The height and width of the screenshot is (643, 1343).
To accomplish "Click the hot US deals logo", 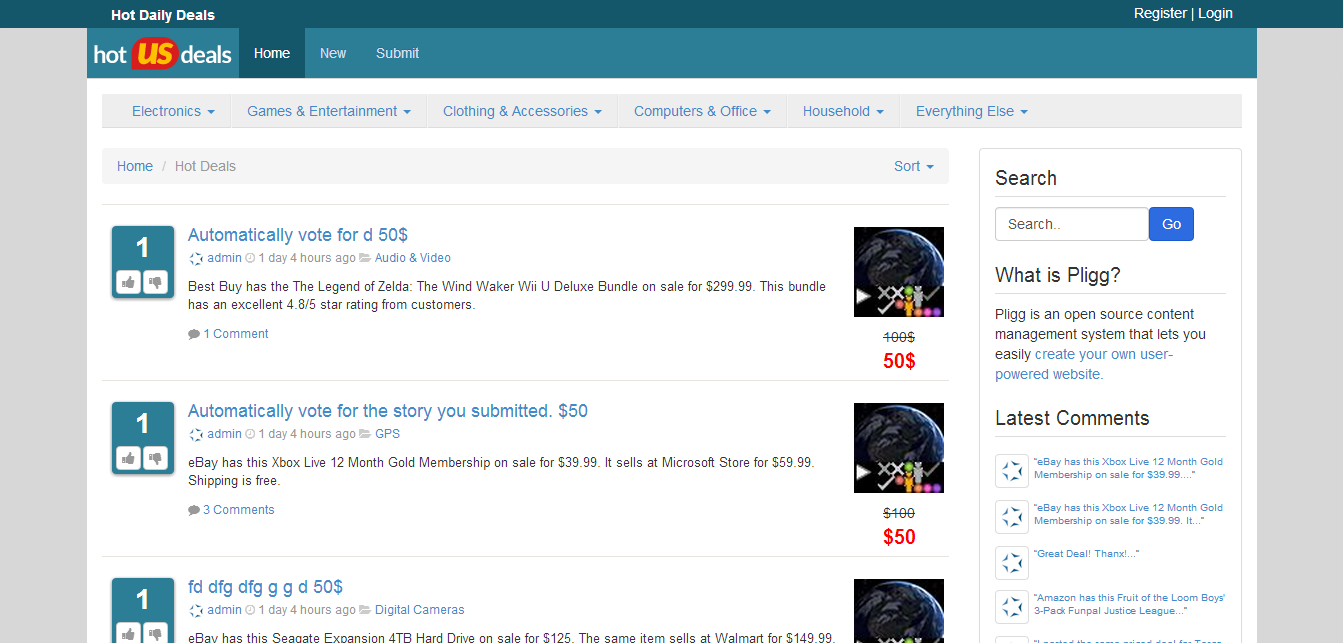I will point(163,54).
